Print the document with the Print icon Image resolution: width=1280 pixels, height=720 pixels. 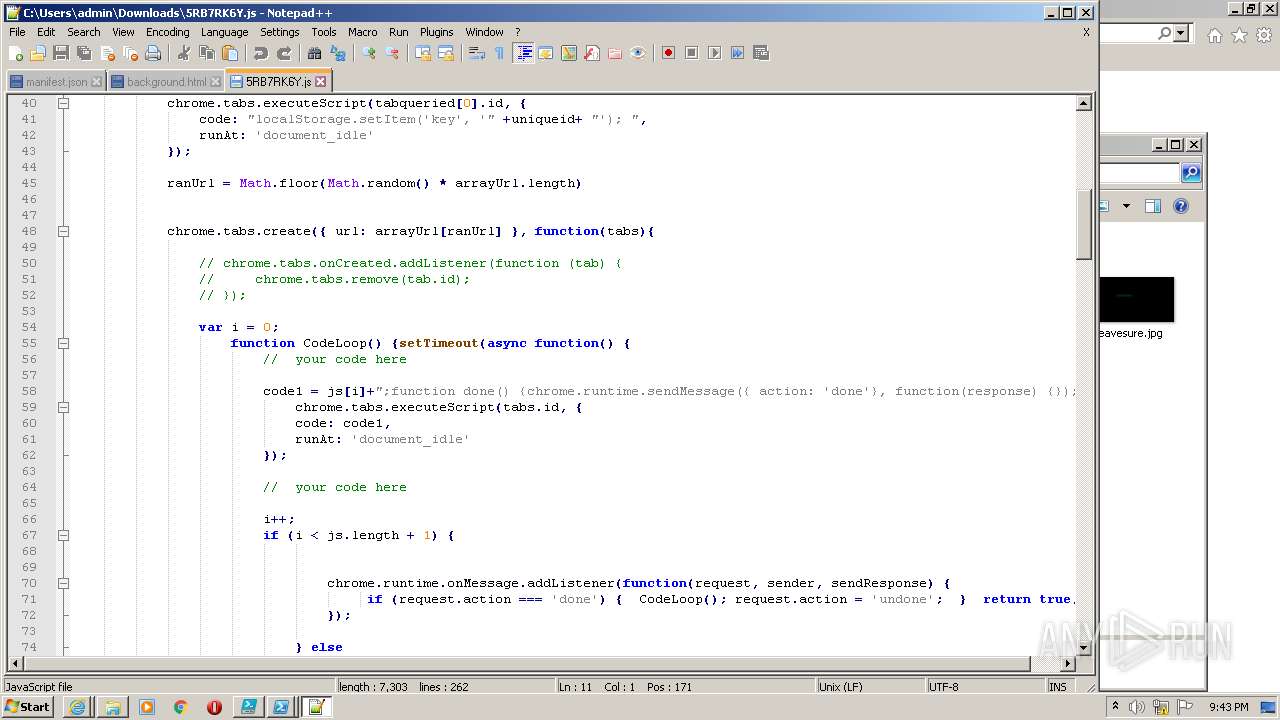(x=153, y=53)
